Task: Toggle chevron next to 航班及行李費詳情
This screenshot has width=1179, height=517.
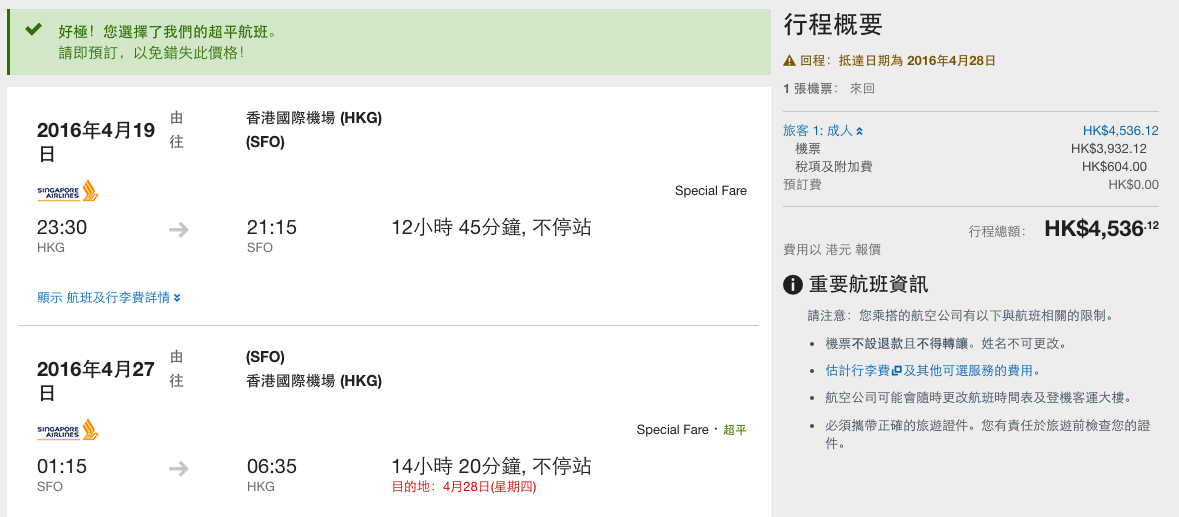Action: [x=177, y=298]
